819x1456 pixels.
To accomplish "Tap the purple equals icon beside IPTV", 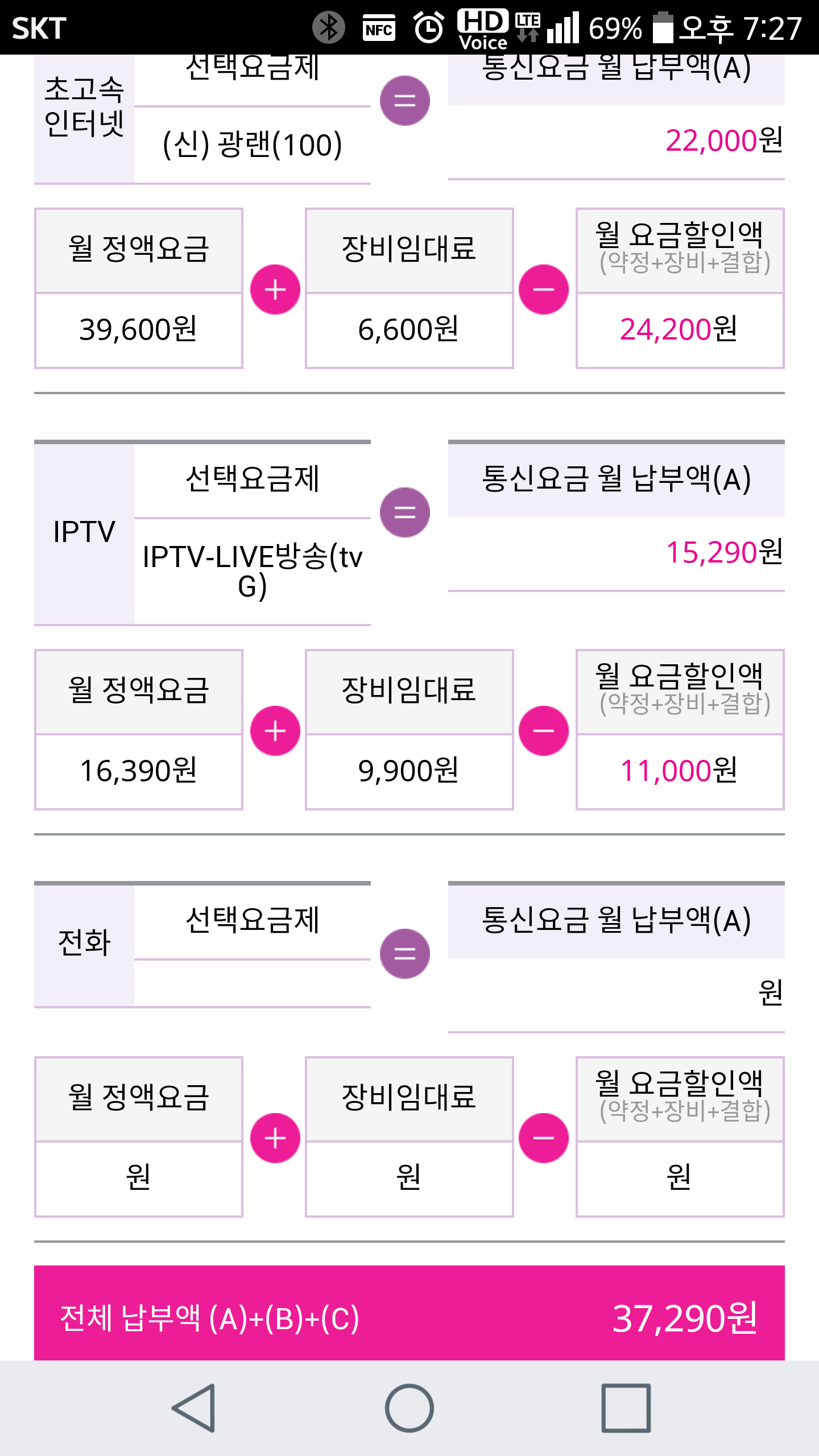I will pyautogui.click(x=404, y=512).
